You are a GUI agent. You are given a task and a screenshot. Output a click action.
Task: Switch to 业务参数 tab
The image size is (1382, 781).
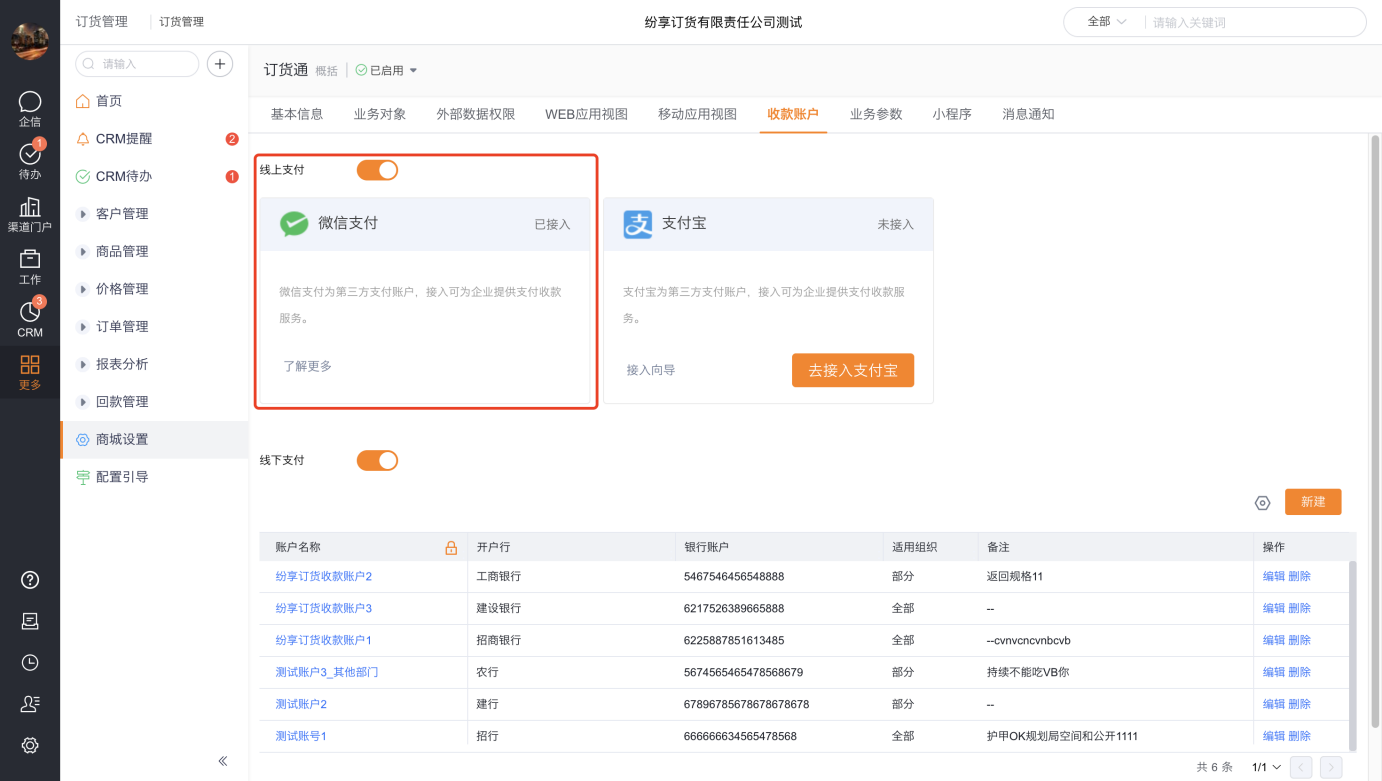pyautogui.click(x=876, y=114)
